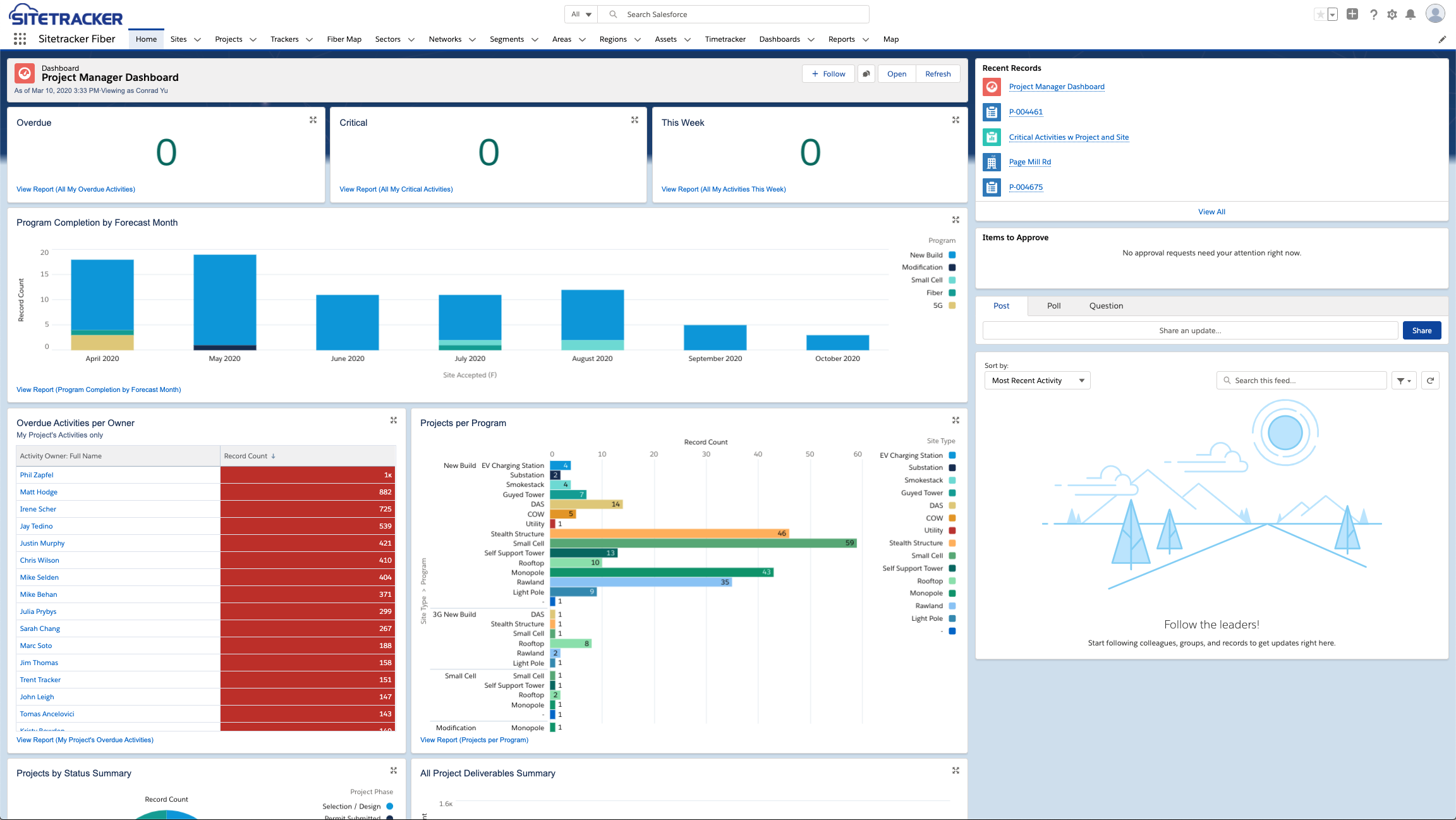This screenshot has height=820, width=1456.
Task: Click the Share an update field
Action: pos(1190,331)
